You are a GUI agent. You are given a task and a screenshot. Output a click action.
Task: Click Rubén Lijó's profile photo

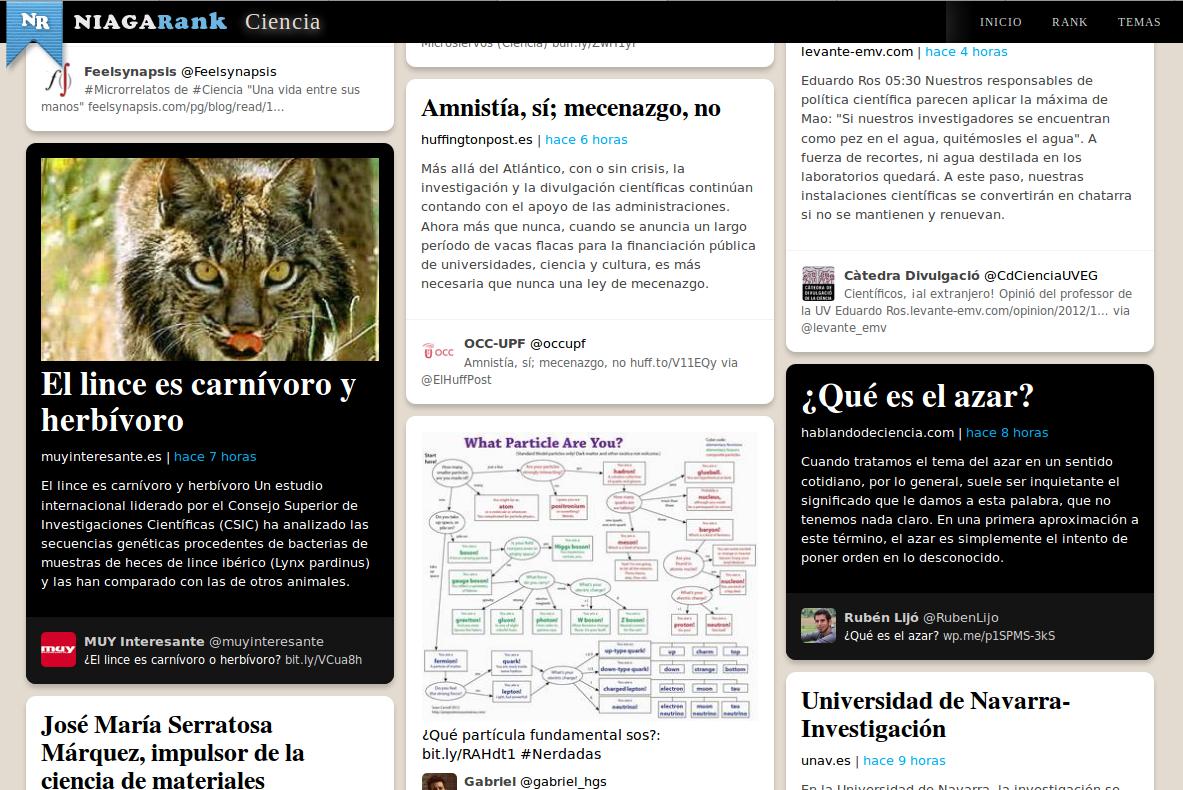(x=818, y=625)
